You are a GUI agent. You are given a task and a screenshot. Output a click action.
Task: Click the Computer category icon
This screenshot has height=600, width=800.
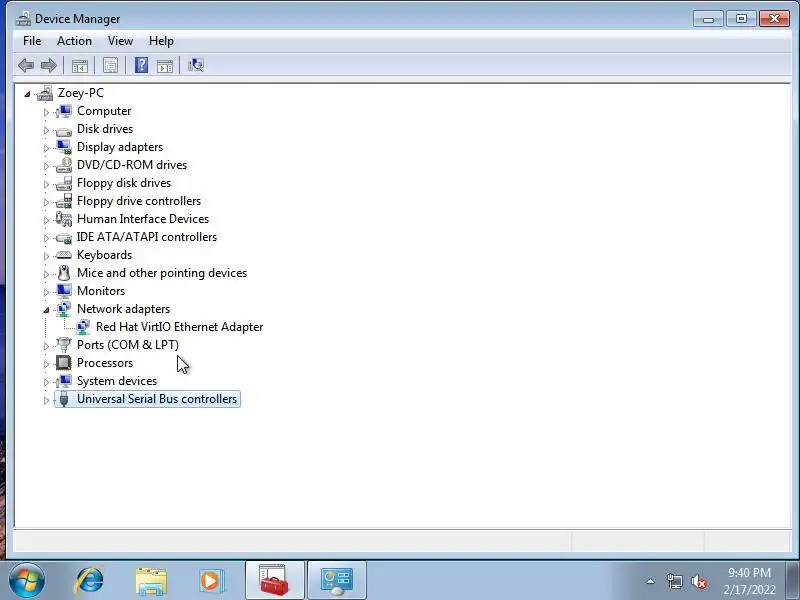click(64, 111)
